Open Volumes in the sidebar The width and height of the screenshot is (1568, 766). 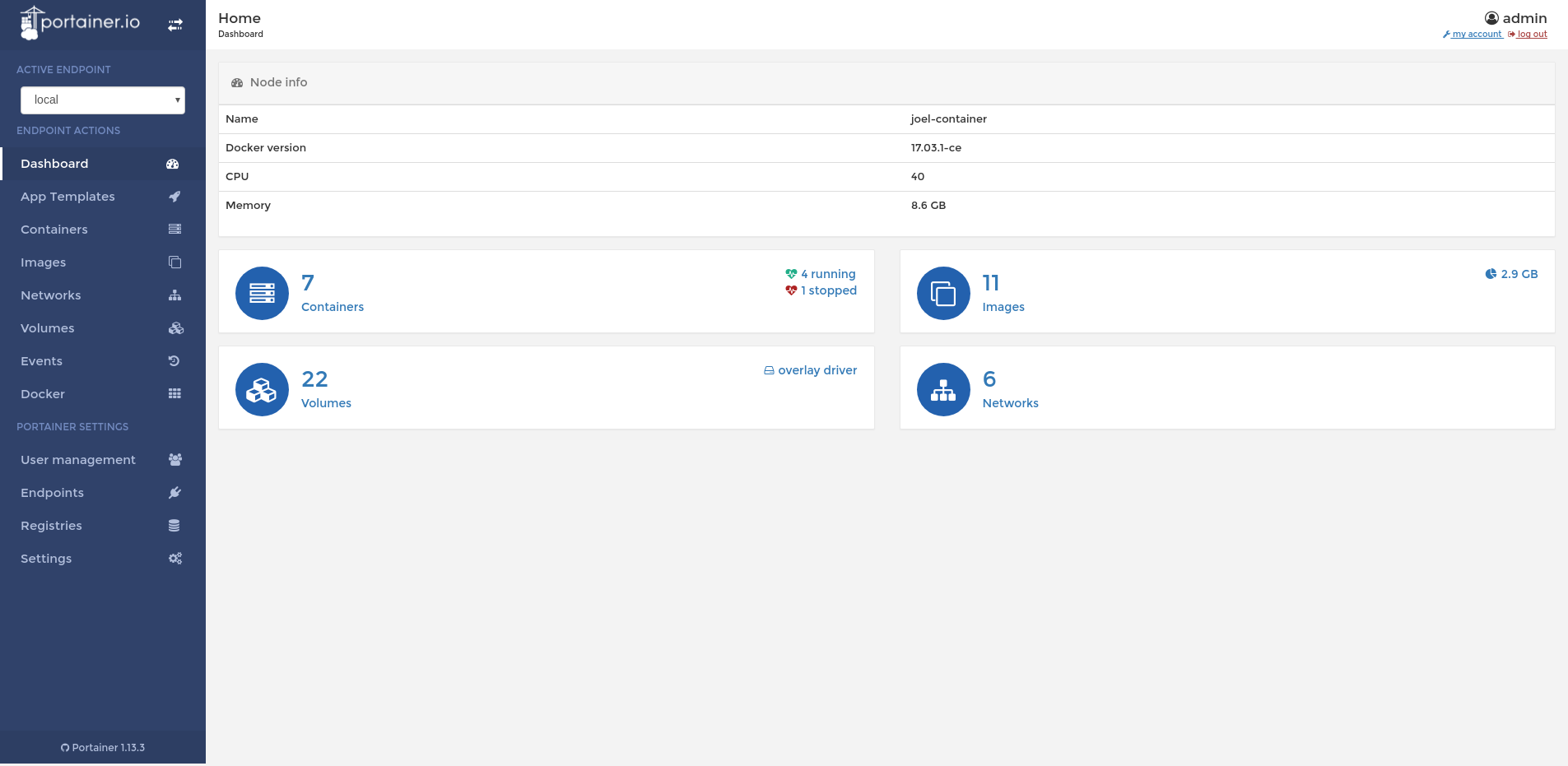(103, 328)
